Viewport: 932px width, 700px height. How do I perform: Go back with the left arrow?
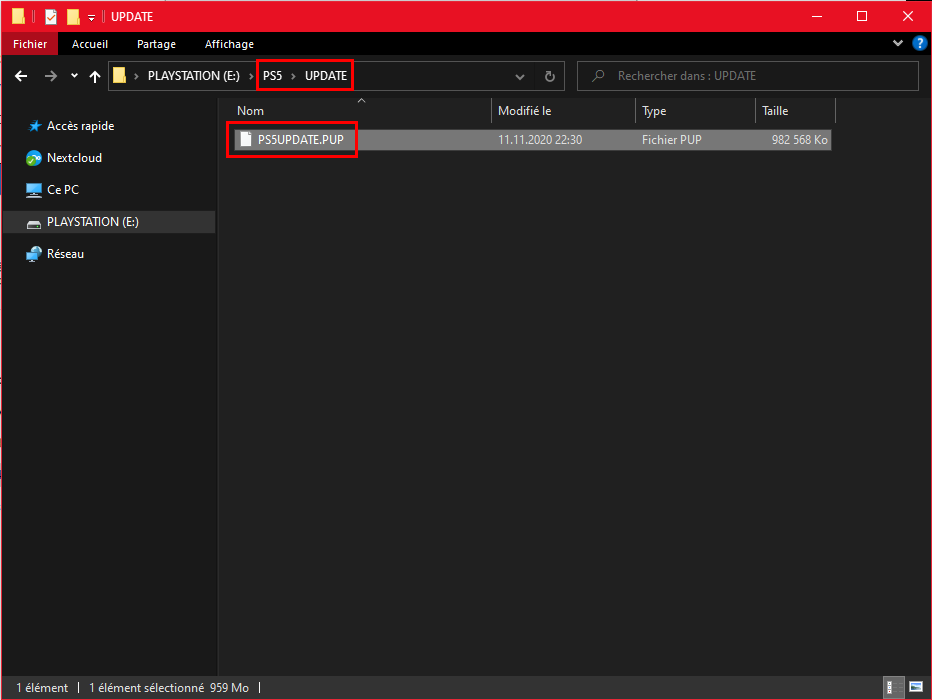(x=21, y=76)
